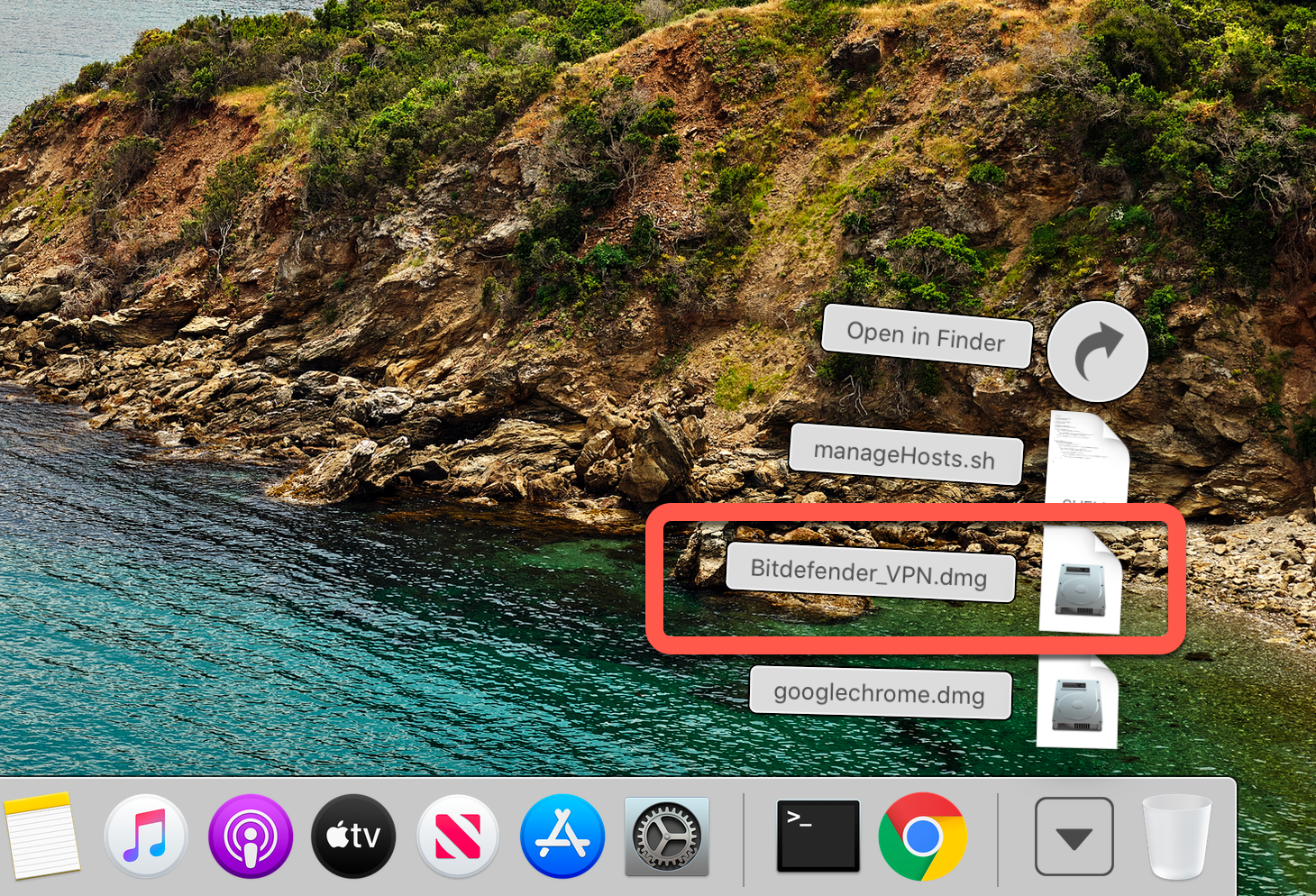Open the Podcasts app

click(250, 837)
